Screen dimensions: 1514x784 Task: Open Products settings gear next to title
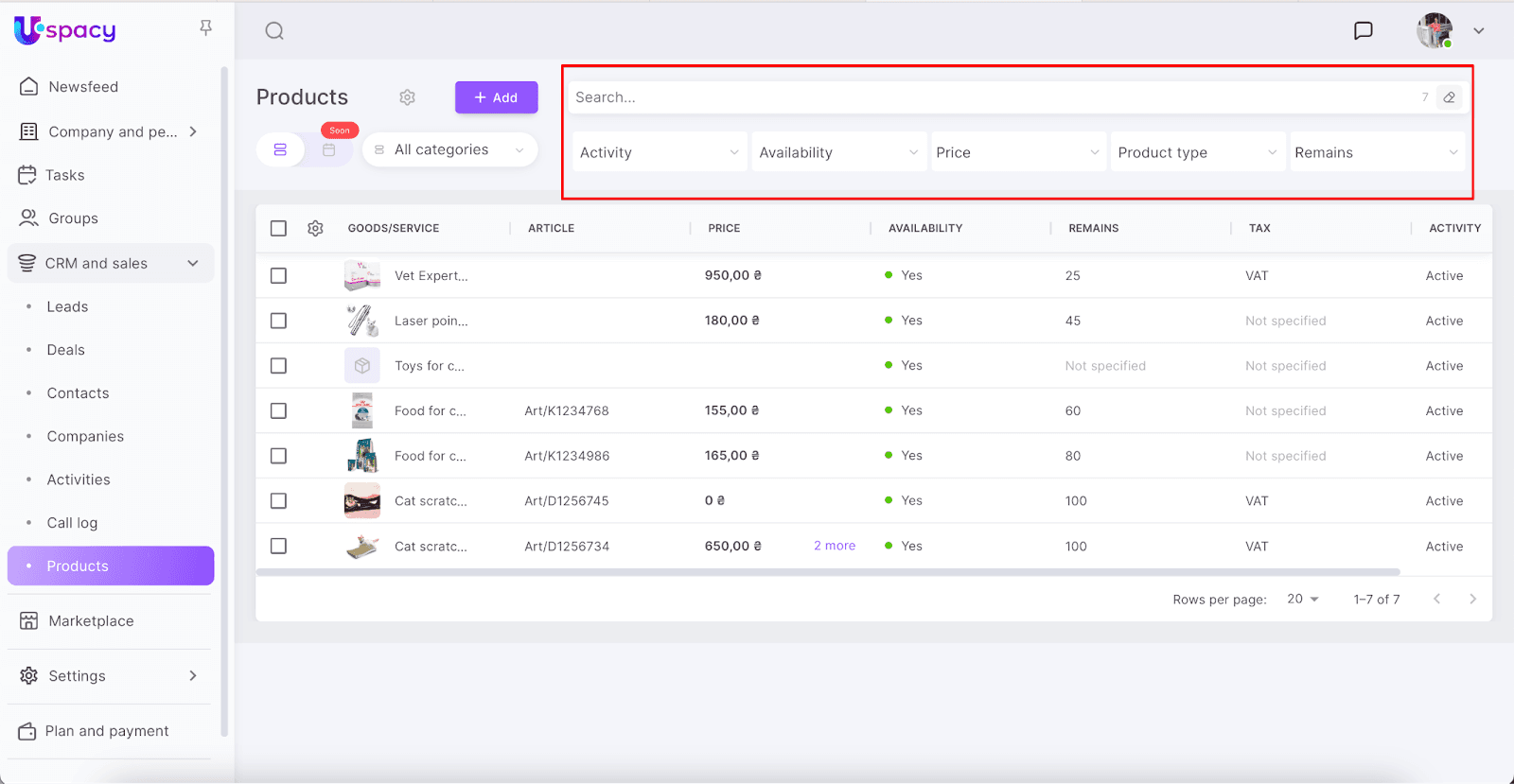tap(407, 97)
